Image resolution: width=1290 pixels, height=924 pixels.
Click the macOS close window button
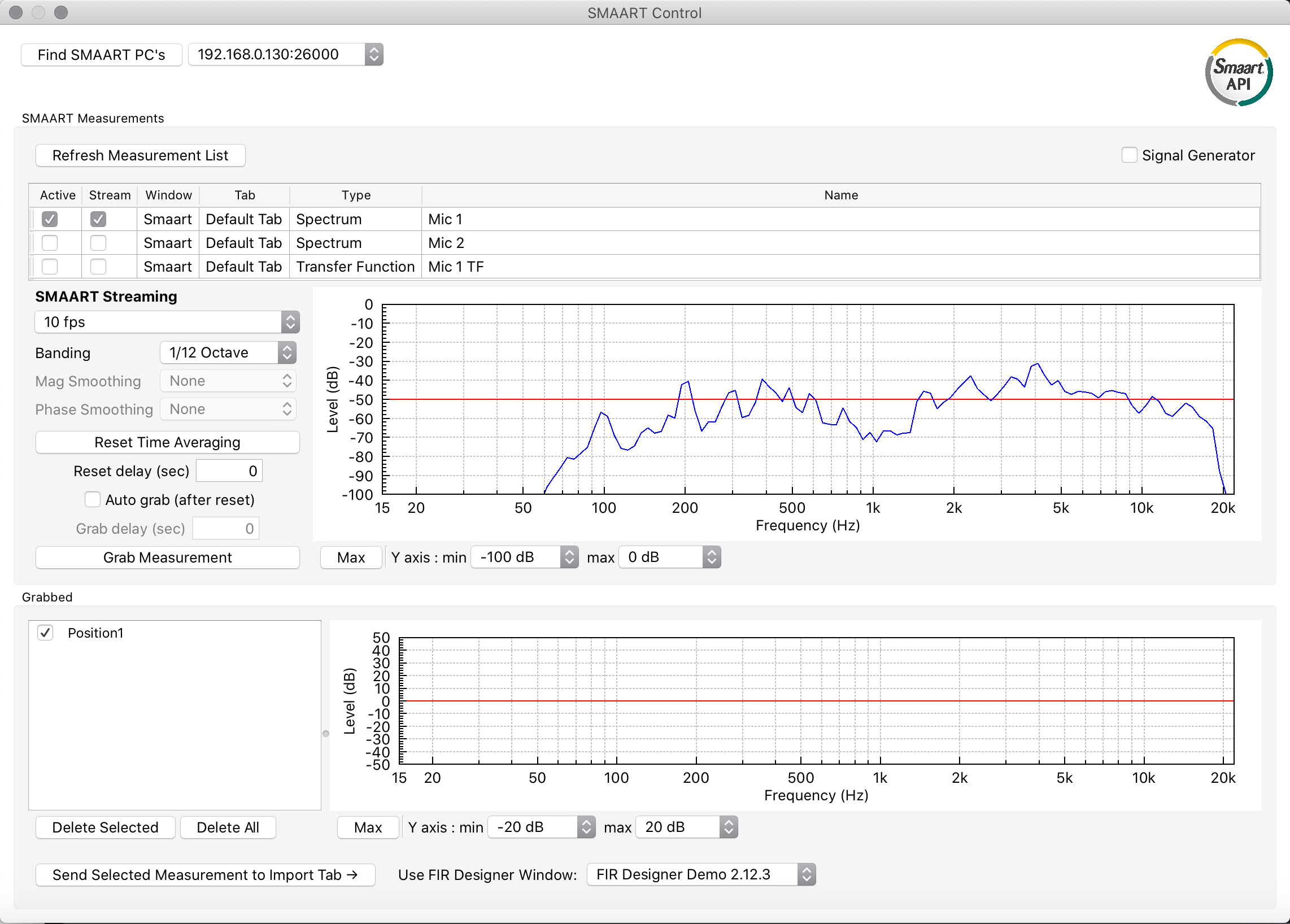point(16,12)
